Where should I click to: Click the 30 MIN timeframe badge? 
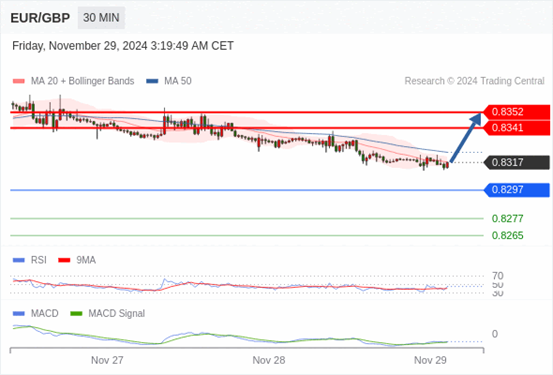click(x=101, y=18)
